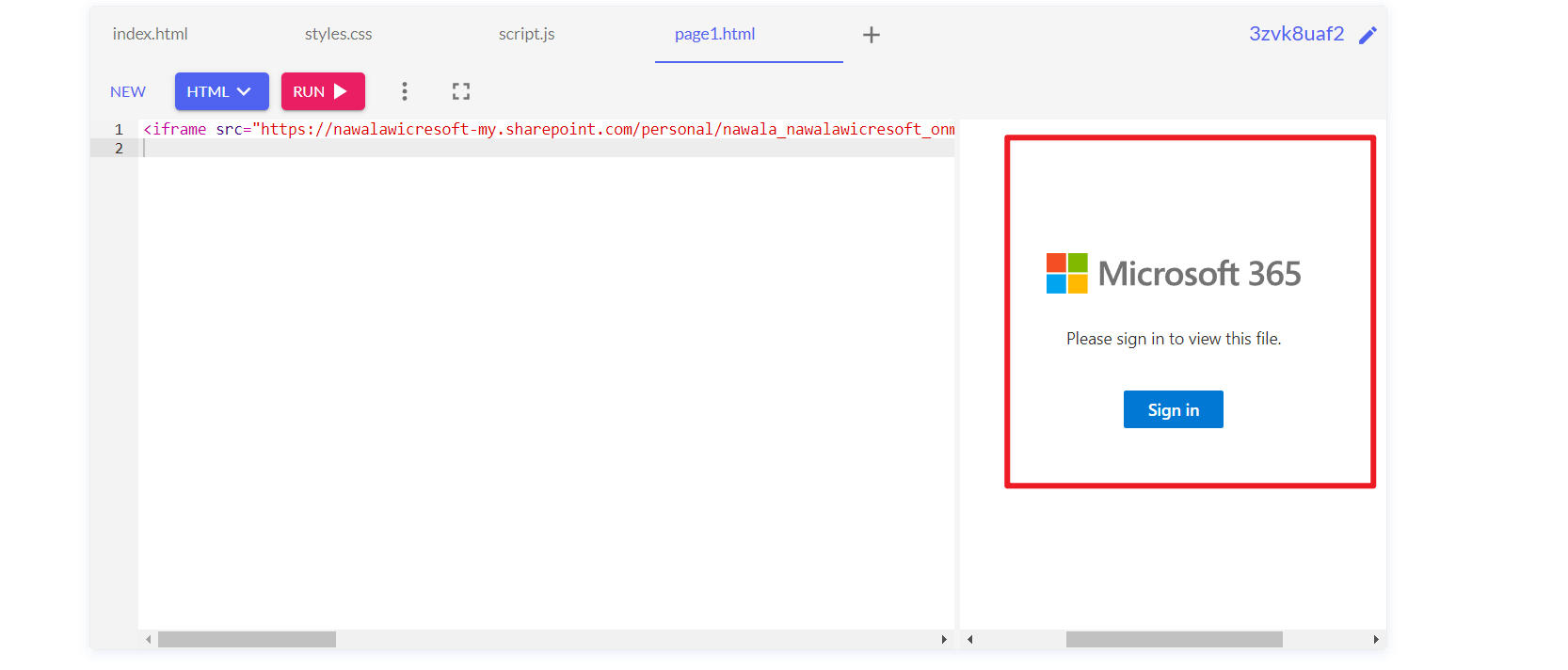Image resolution: width=1568 pixels, height=670 pixels.
Task: Edit project name with pencil icon
Action: tap(1368, 35)
